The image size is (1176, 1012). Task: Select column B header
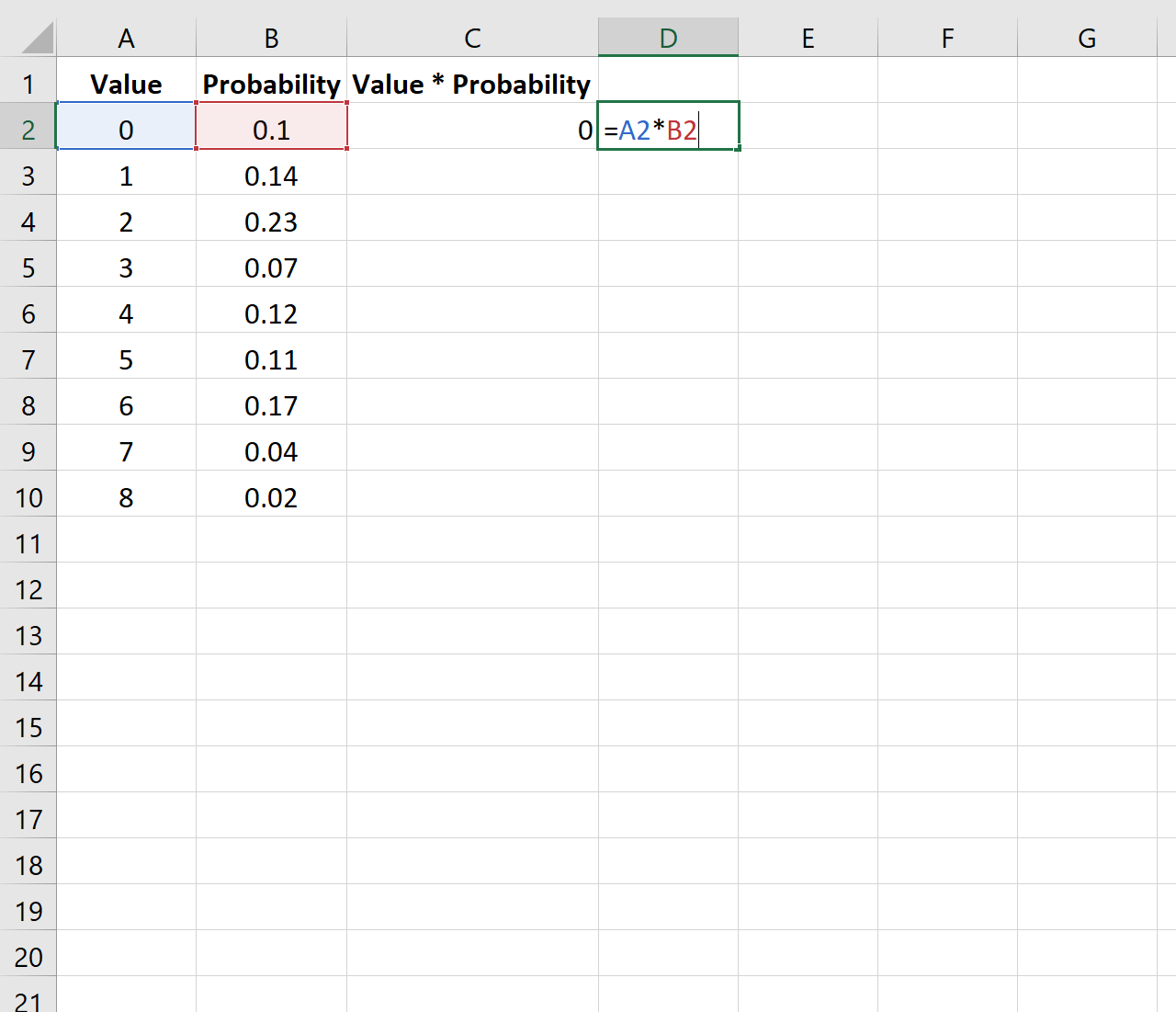[271, 38]
